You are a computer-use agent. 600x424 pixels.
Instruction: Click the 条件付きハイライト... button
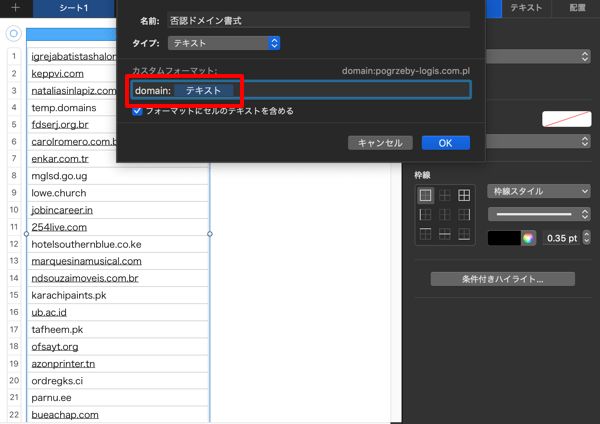(502, 279)
